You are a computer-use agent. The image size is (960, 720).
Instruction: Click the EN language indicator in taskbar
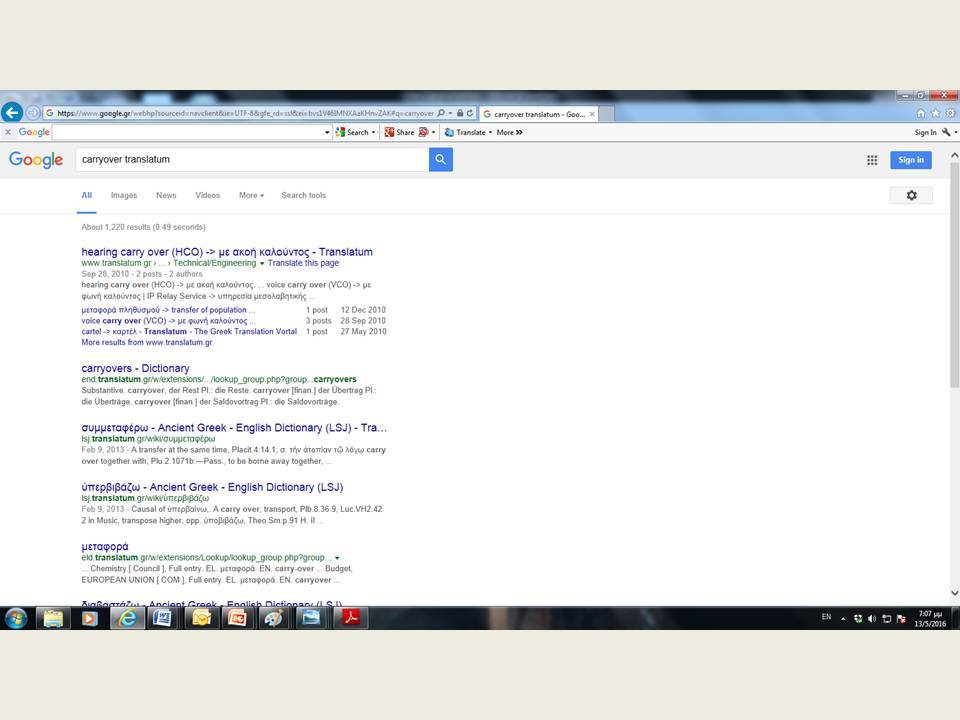pos(827,617)
